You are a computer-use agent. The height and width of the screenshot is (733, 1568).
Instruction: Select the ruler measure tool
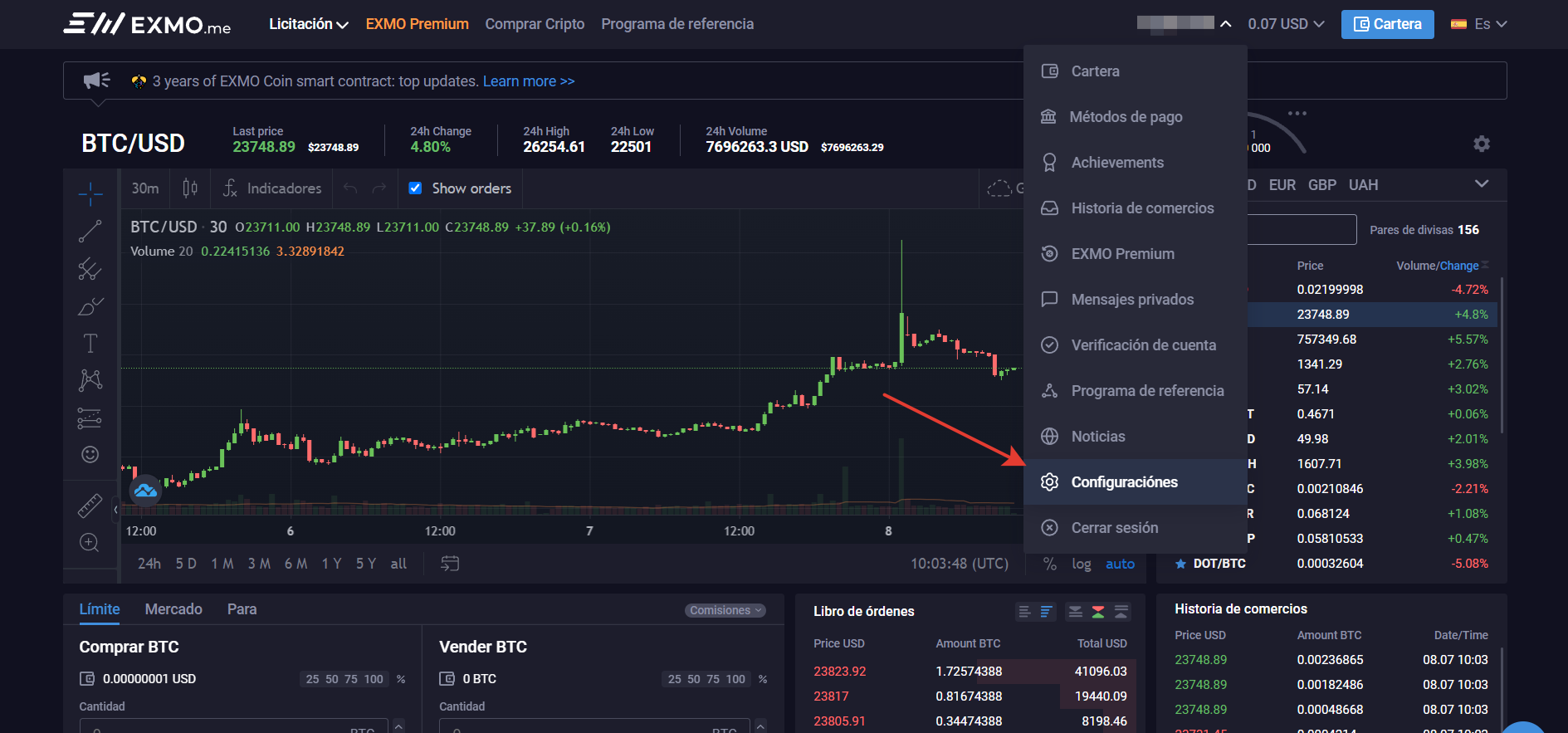click(x=90, y=506)
